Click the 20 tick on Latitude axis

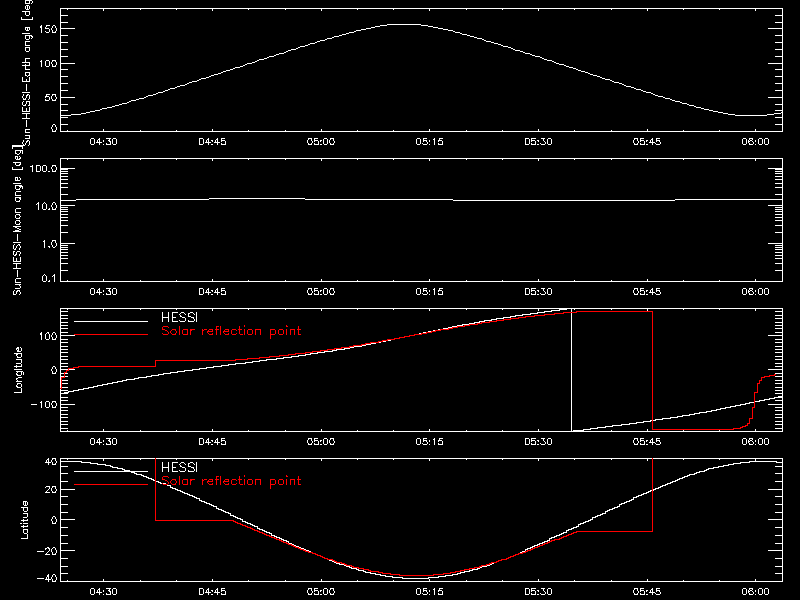(x=51, y=490)
